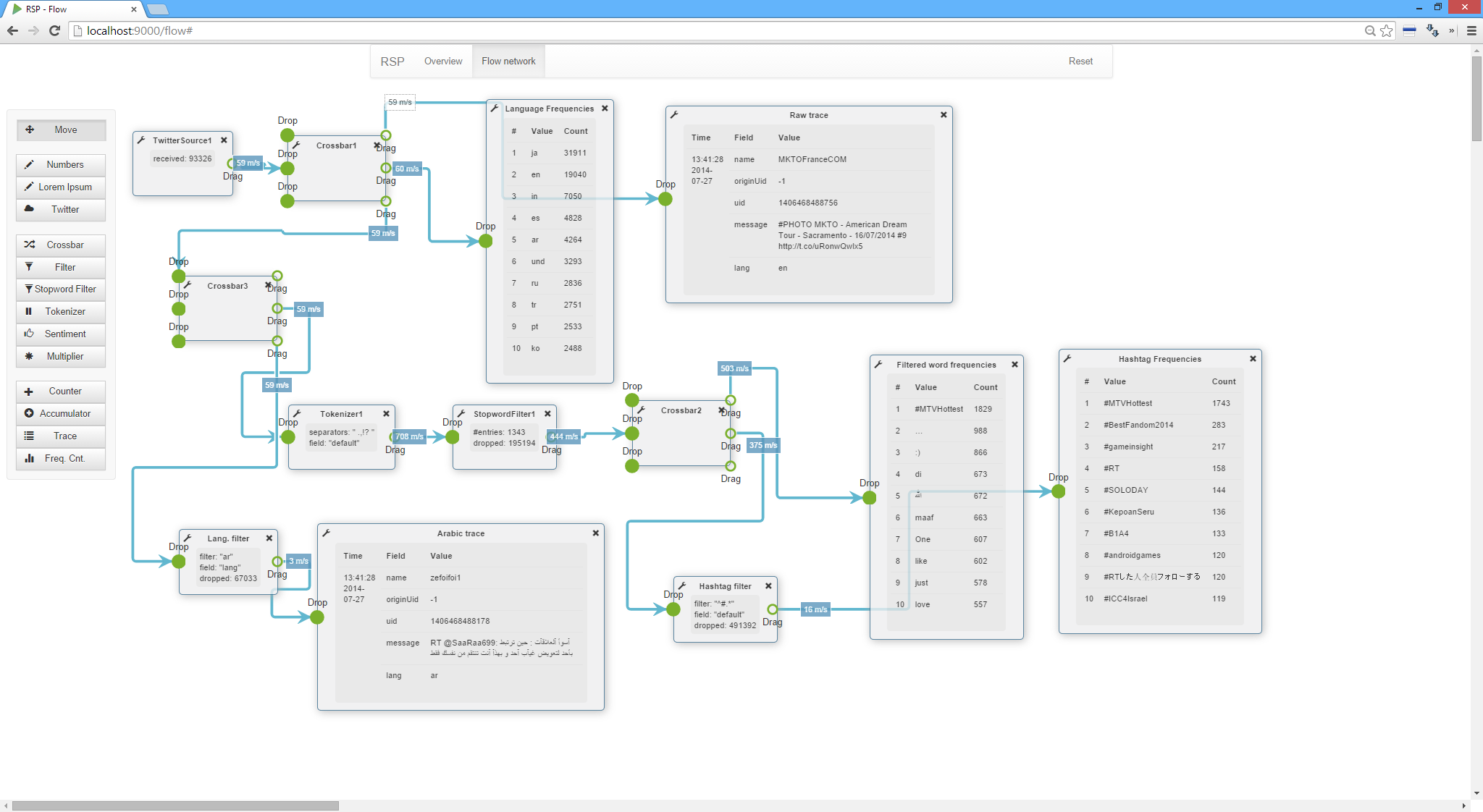Click the horizontal scrollbar thumb
Viewport: 1483px width, 812px height.
(175, 805)
